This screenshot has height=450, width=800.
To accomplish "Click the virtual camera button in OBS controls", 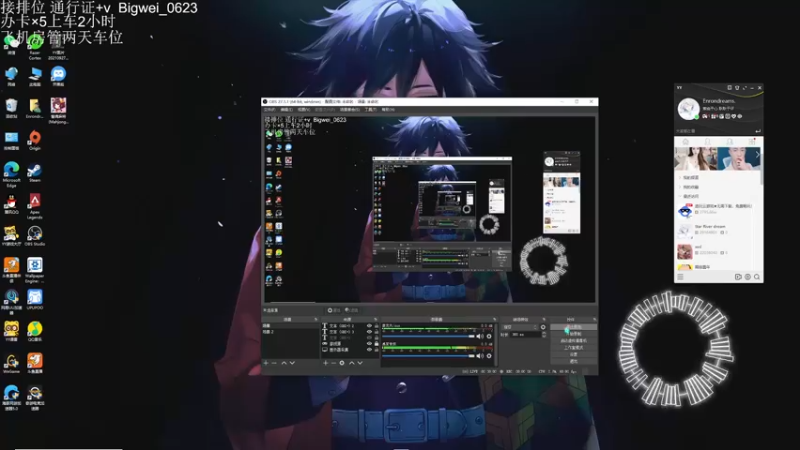I will click(573, 340).
